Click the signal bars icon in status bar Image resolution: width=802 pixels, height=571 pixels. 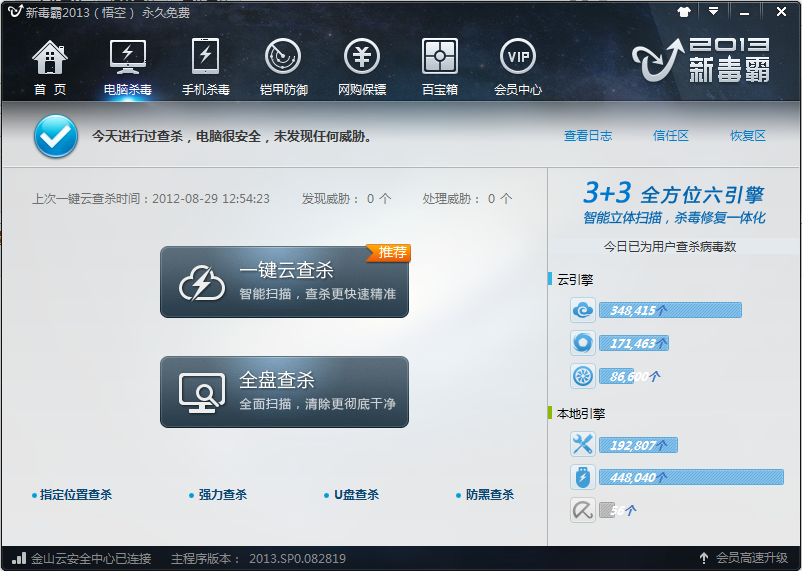[19, 558]
